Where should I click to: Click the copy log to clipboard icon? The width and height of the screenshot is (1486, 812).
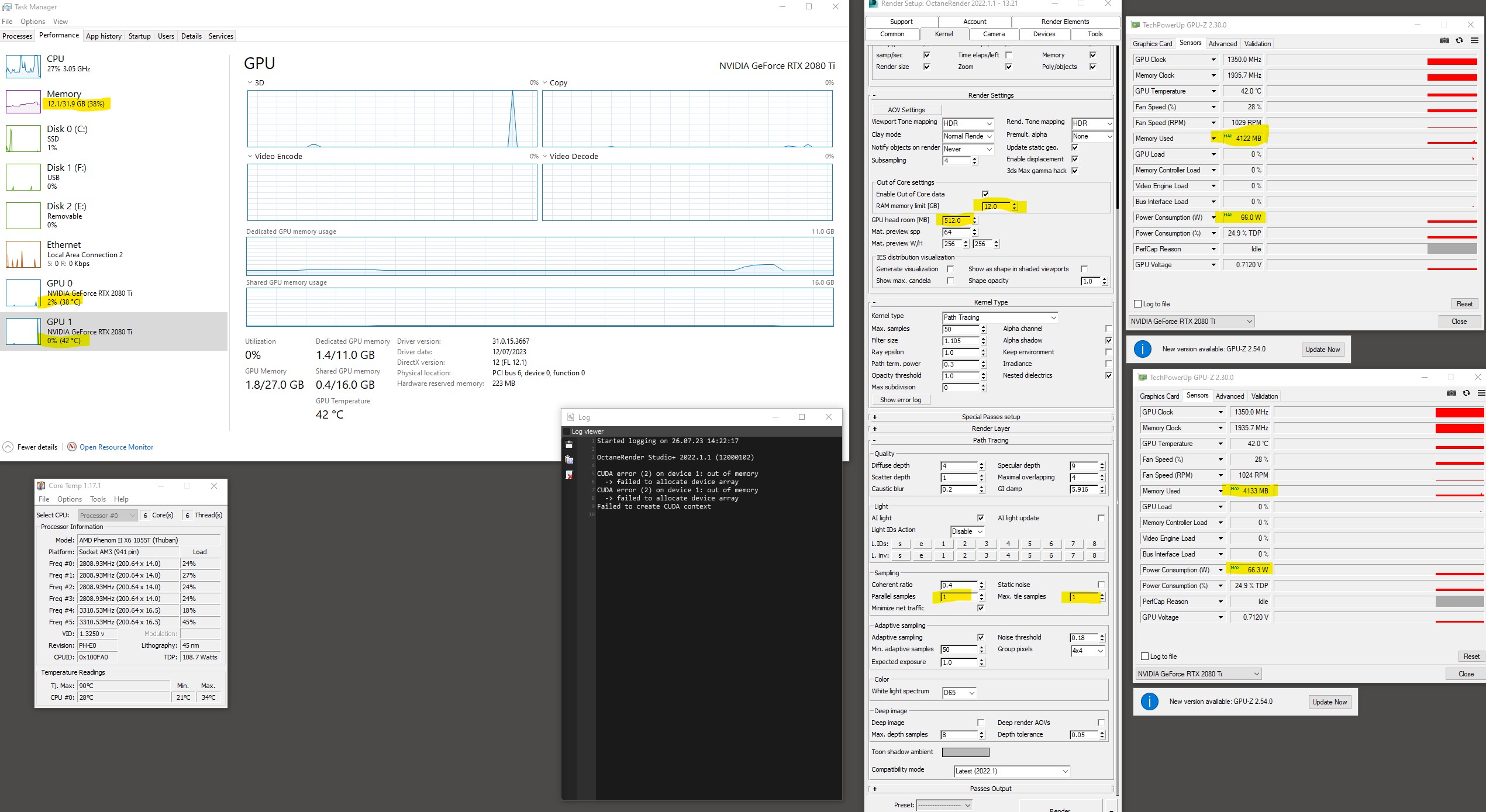pyautogui.click(x=569, y=460)
